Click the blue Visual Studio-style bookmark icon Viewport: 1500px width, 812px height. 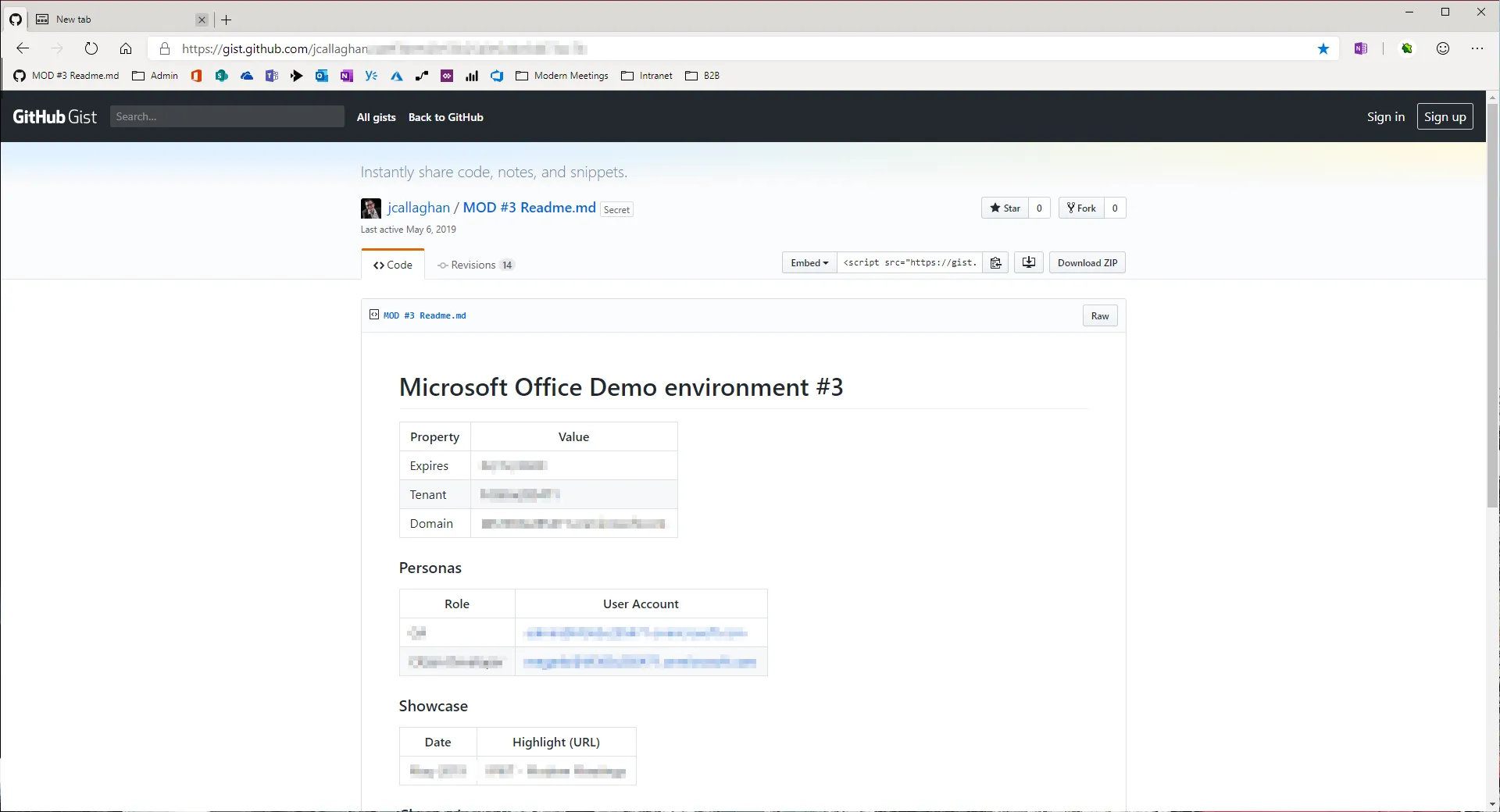497,76
